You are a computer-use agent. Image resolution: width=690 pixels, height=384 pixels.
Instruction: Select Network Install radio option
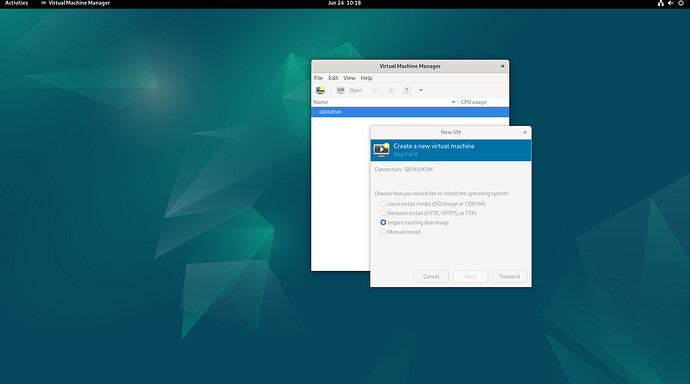[383, 213]
